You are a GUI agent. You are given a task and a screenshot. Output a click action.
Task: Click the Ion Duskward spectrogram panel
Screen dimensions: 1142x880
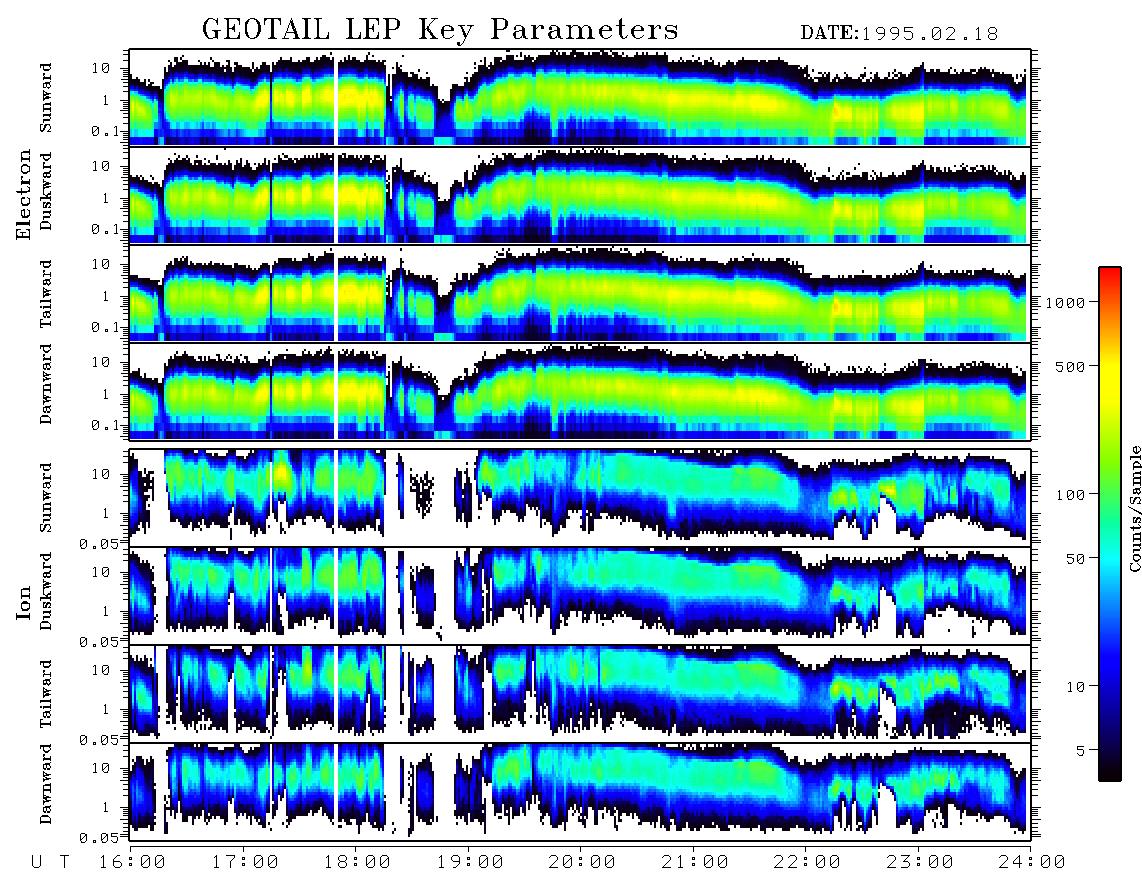point(580,595)
